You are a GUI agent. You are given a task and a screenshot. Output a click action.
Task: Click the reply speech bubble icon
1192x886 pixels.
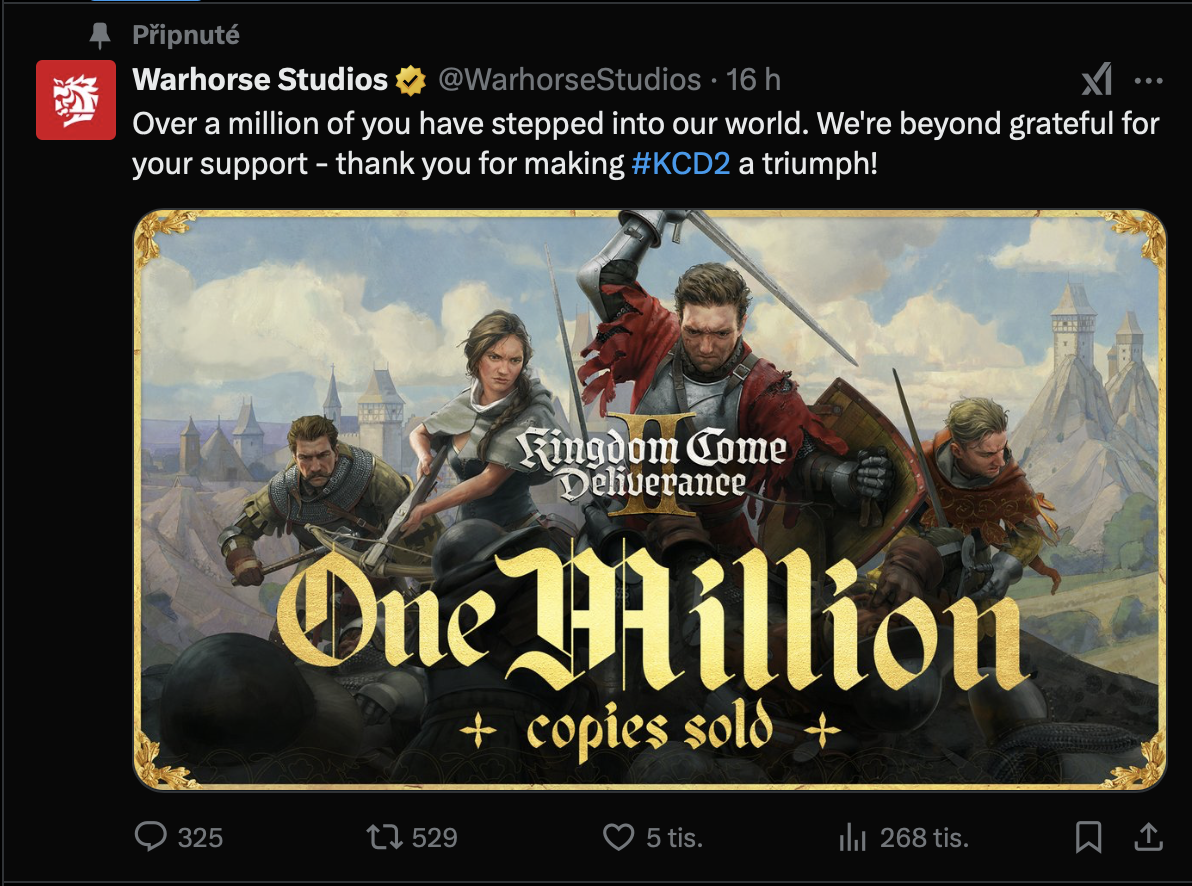[150, 836]
